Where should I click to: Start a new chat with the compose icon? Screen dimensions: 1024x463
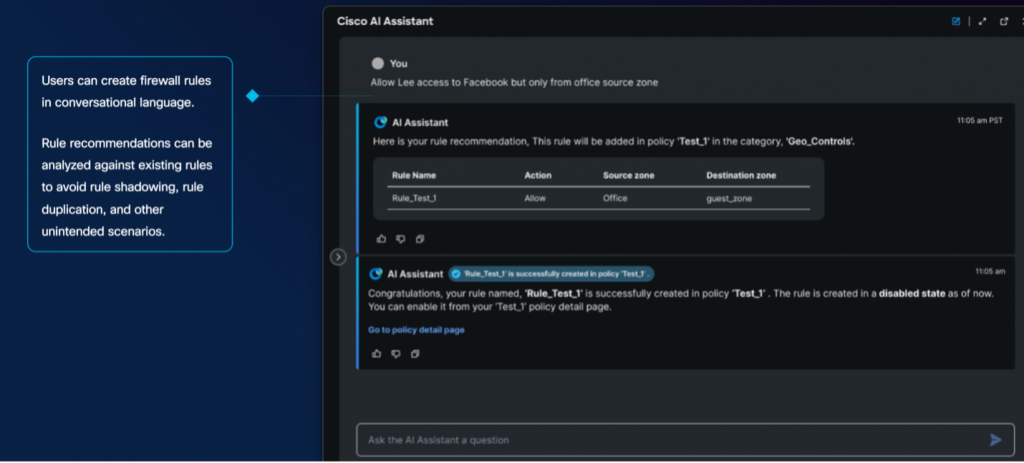click(956, 21)
